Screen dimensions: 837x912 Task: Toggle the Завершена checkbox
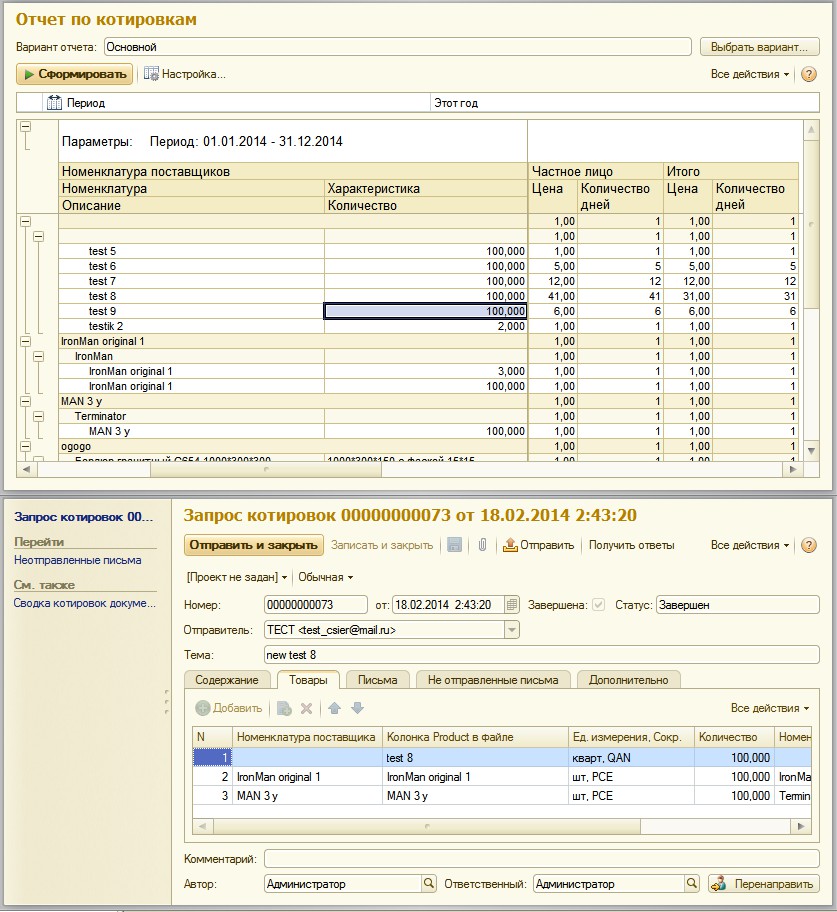pyautogui.click(x=599, y=604)
